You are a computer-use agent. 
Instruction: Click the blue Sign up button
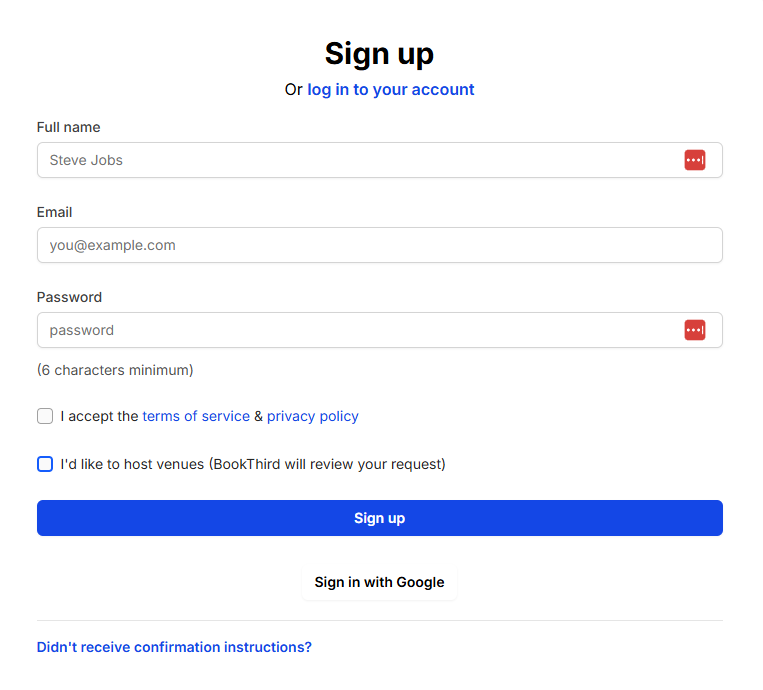click(380, 518)
